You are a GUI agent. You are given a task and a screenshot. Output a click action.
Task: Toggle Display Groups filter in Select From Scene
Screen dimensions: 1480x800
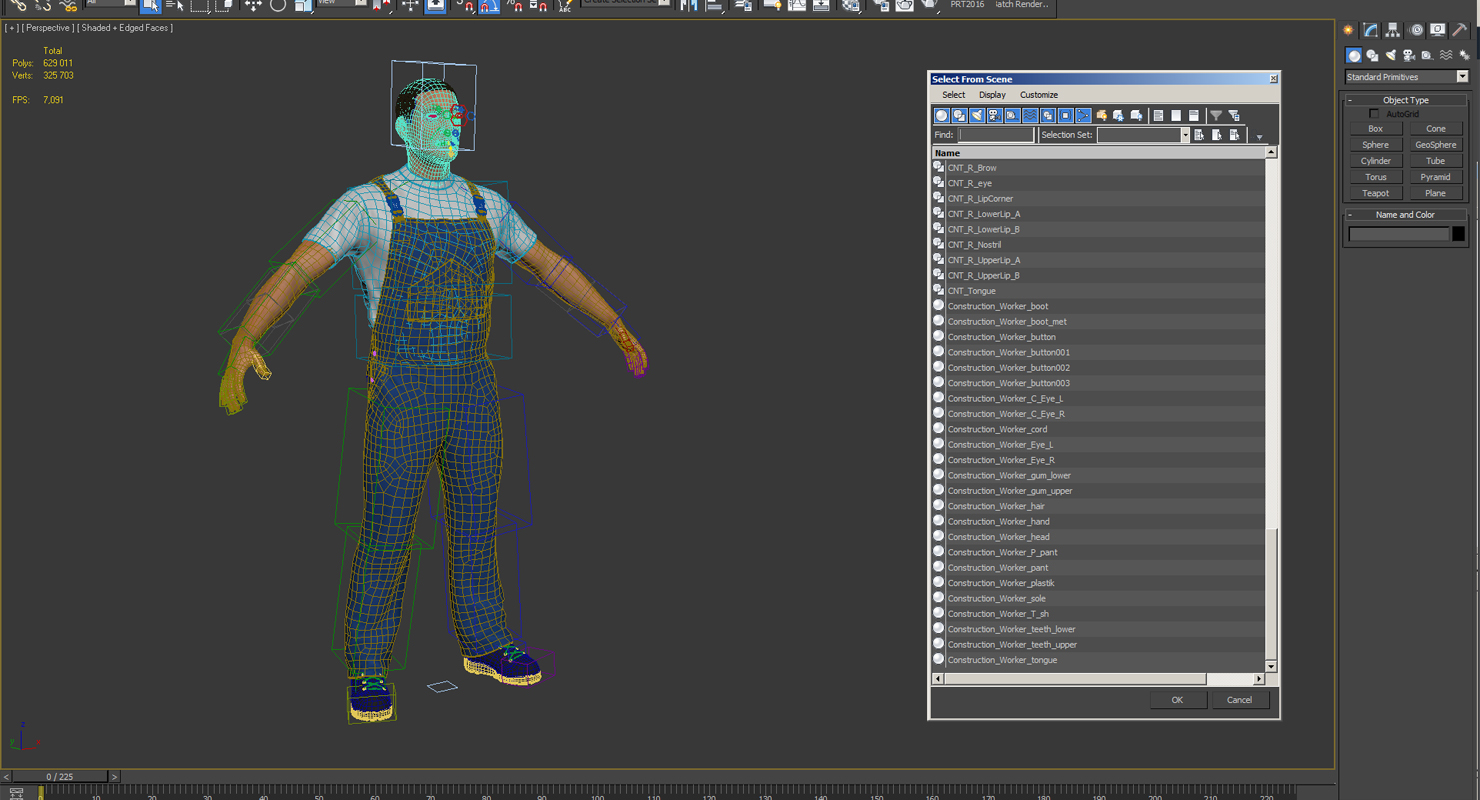(1048, 116)
